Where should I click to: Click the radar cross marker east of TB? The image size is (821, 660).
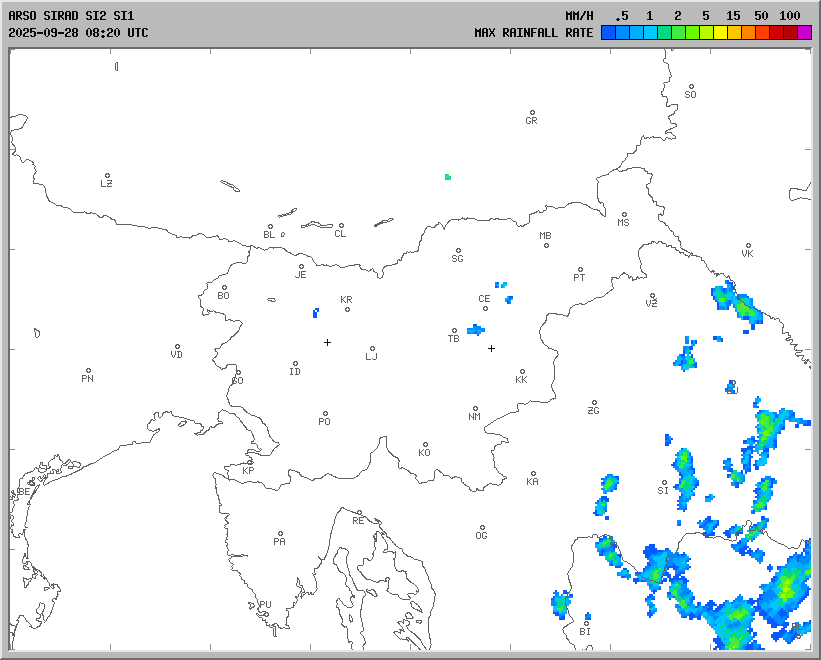(491, 348)
